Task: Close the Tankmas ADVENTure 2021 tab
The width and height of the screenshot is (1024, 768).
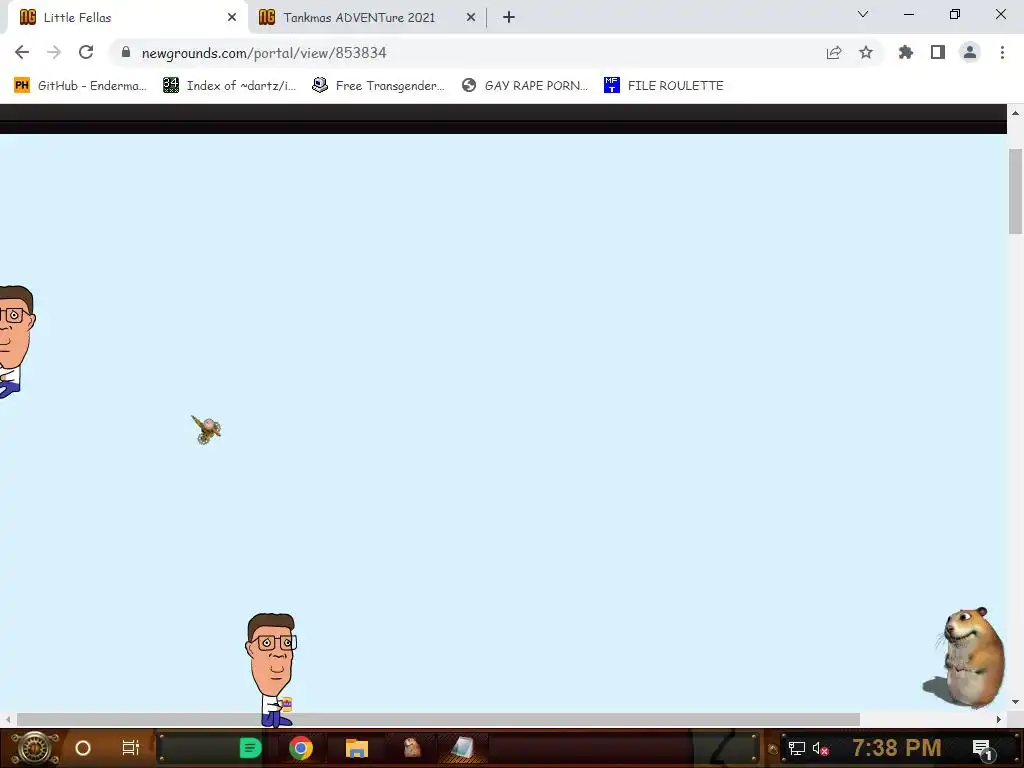Action: pos(471,18)
